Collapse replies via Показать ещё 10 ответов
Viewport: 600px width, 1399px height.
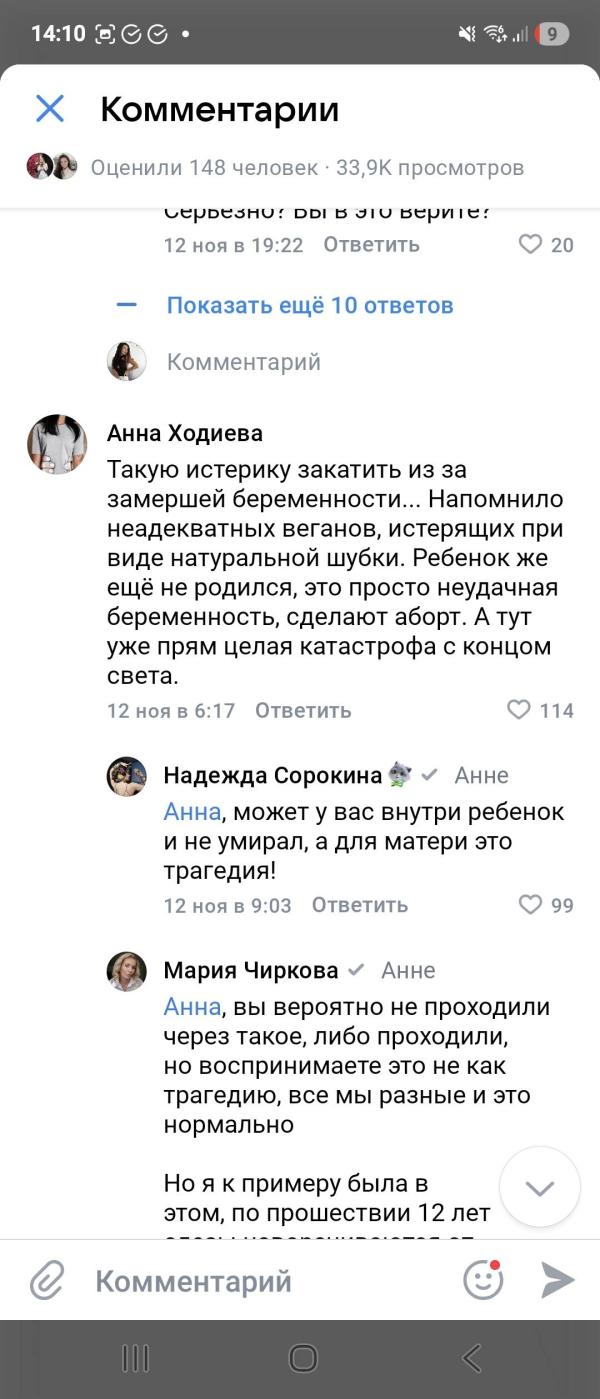click(x=309, y=305)
